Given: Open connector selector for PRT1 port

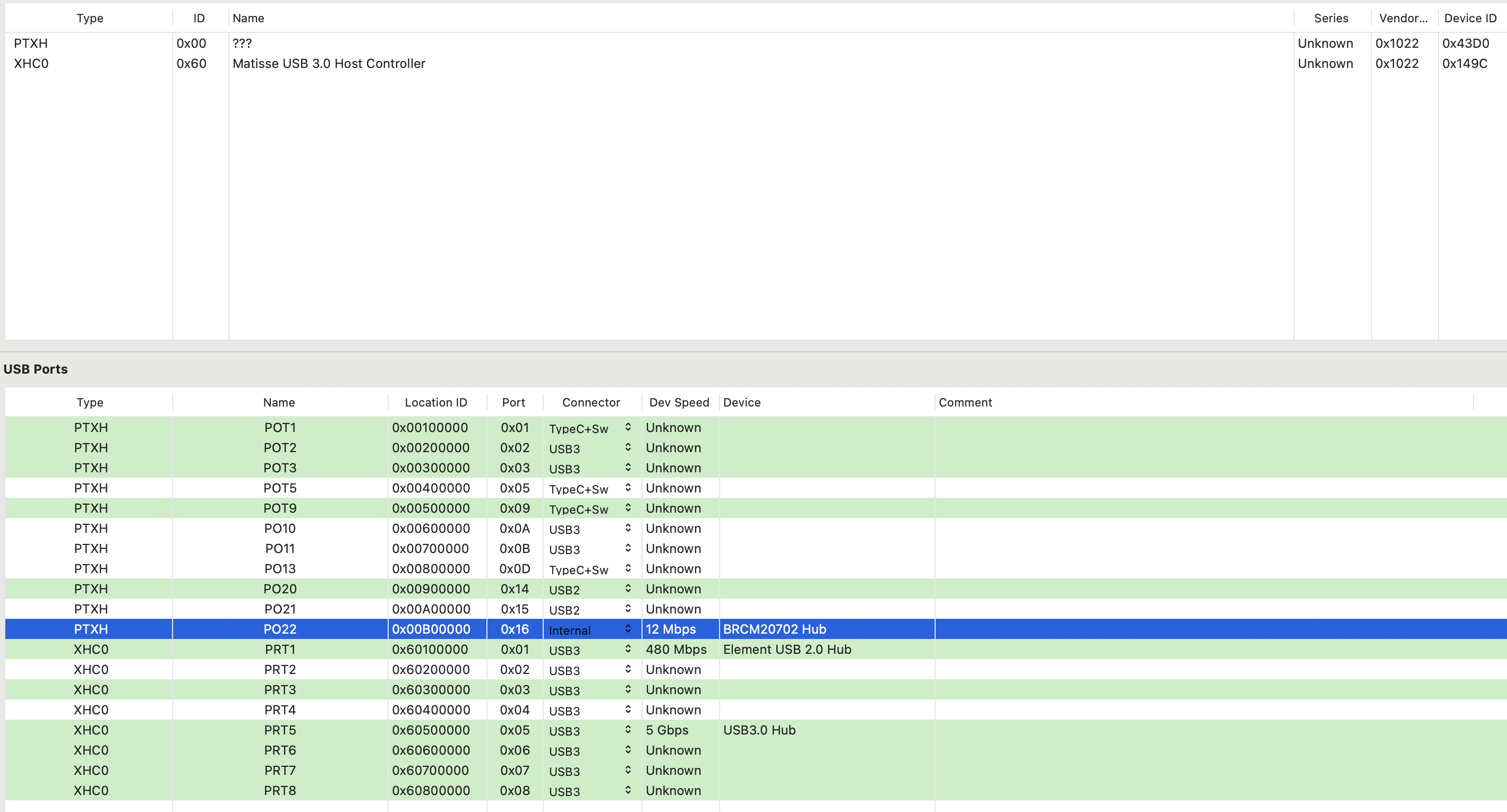Looking at the screenshot, I should coord(628,650).
